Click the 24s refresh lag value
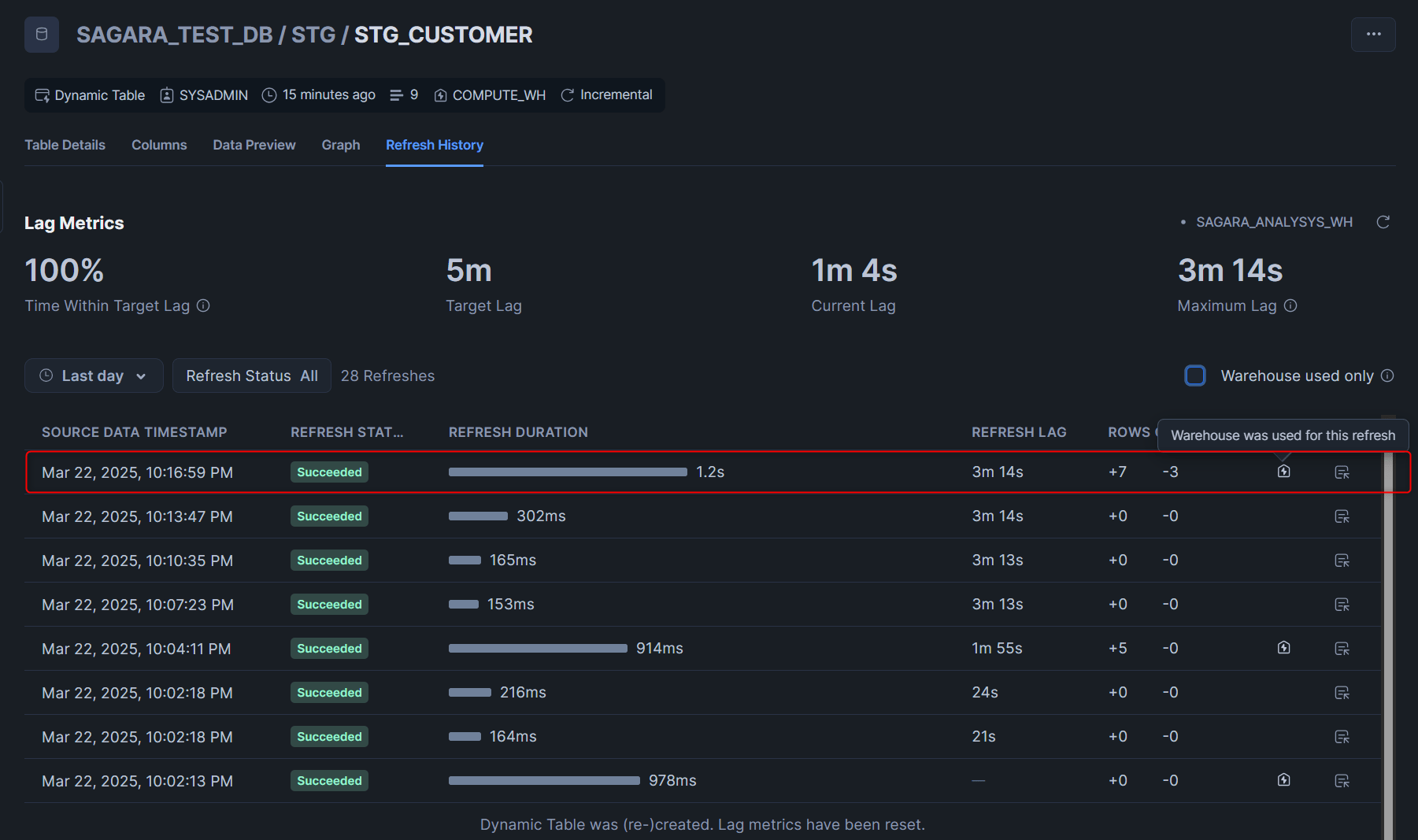The width and height of the screenshot is (1418, 840). coord(985,692)
